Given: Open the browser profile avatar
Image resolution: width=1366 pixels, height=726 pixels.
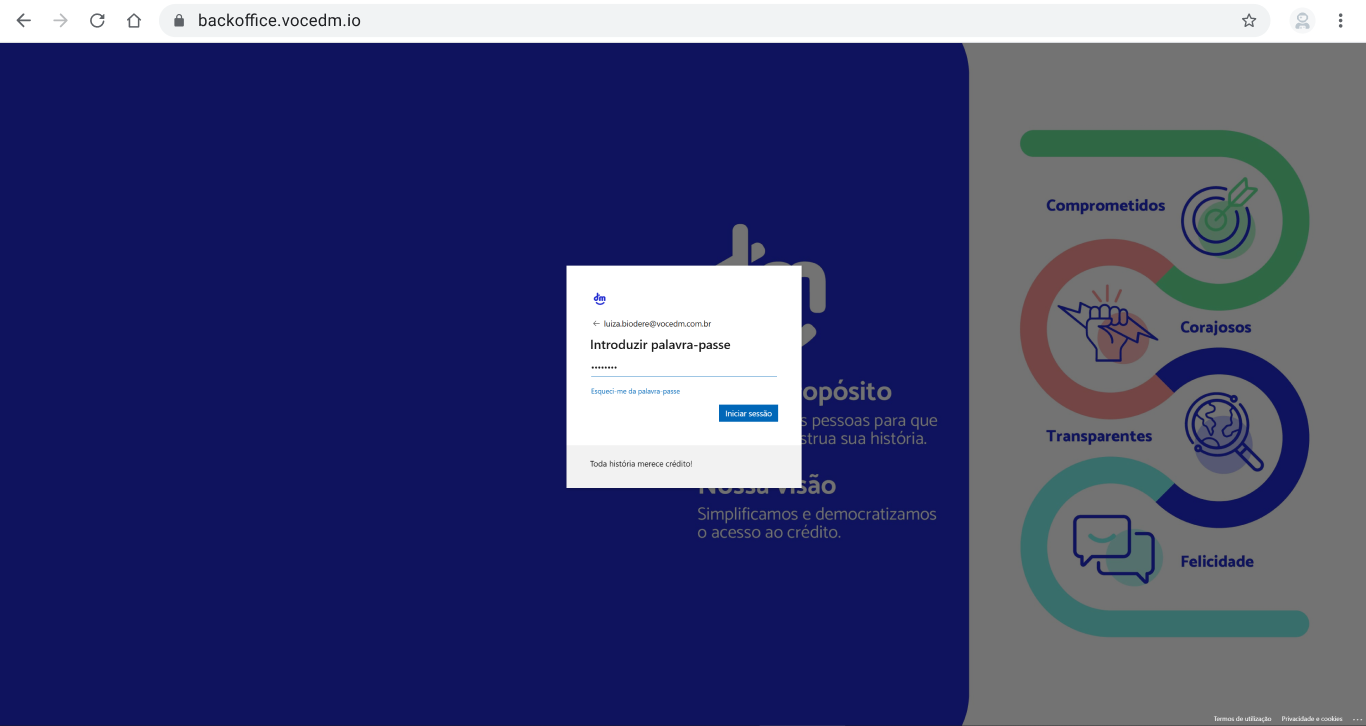Looking at the screenshot, I should 1302,20.
